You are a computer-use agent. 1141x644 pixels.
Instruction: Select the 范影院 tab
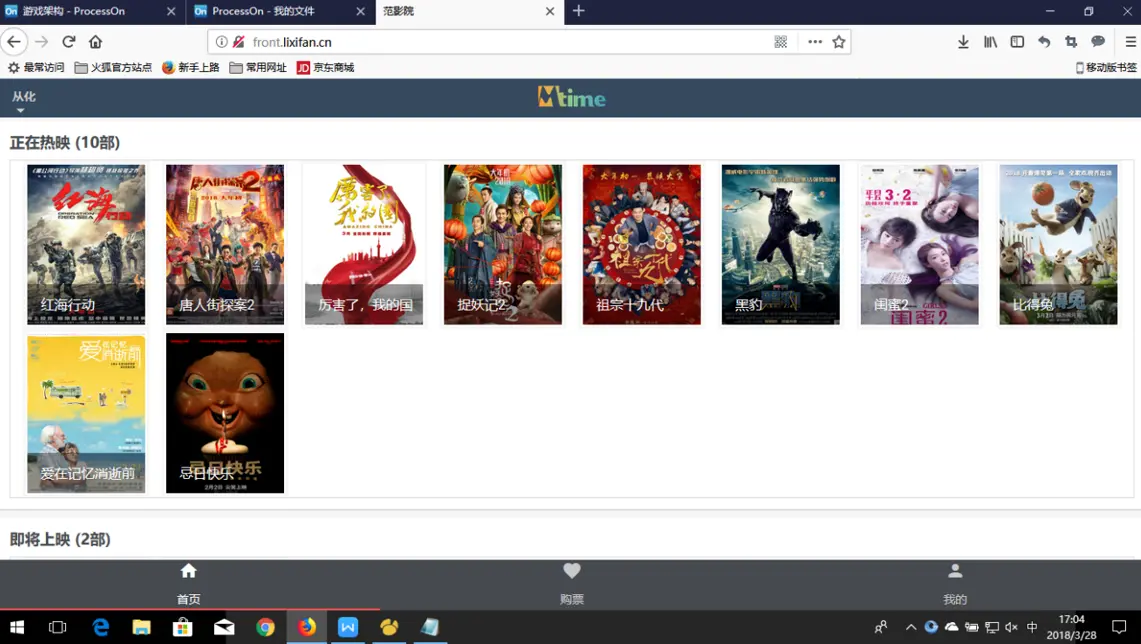click(x=469, y=11)
